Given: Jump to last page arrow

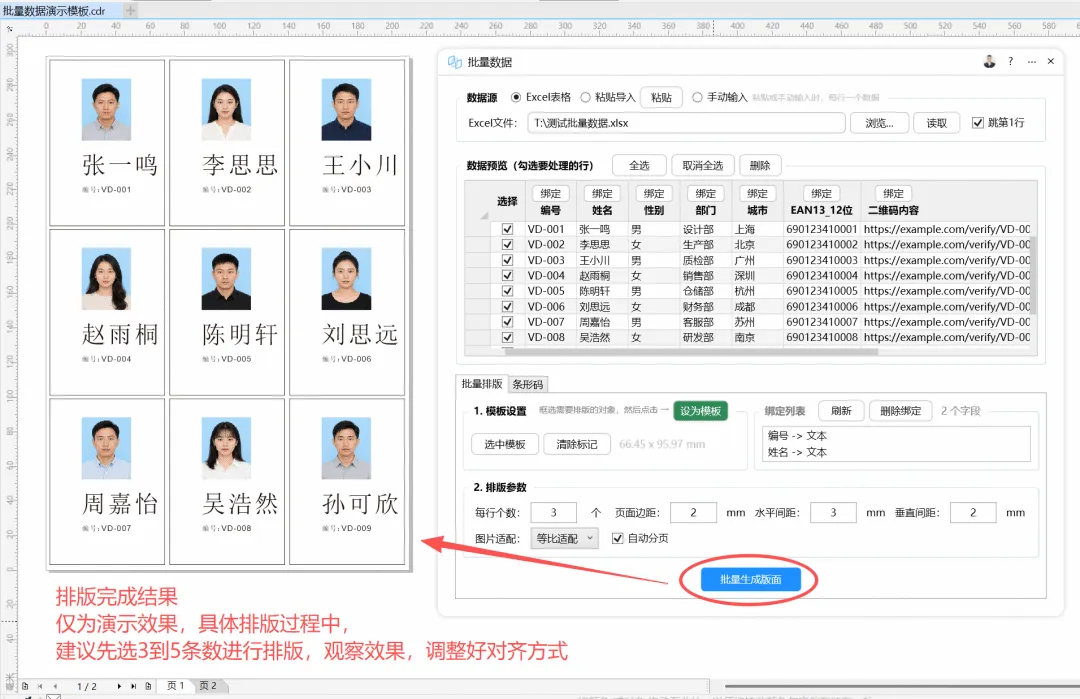Looking at the screenshot, I should (133, 686).
